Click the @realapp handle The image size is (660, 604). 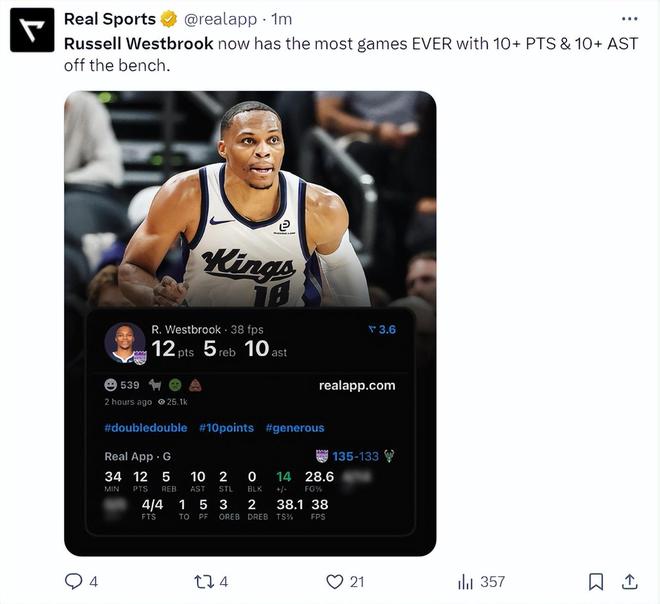pyautogui.click(x=222, y=19)
